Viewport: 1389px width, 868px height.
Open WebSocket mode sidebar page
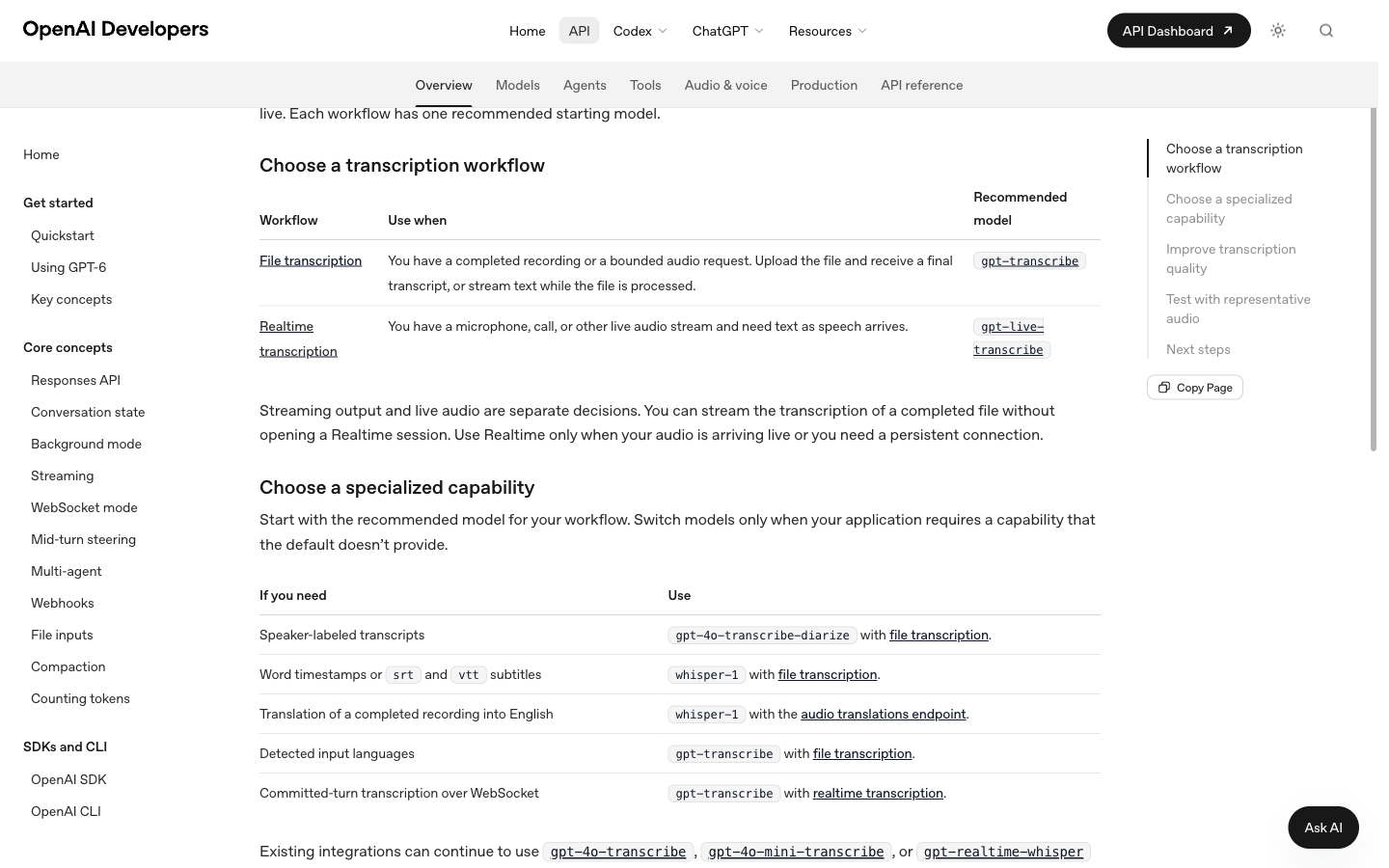click(x=84, y=507)
